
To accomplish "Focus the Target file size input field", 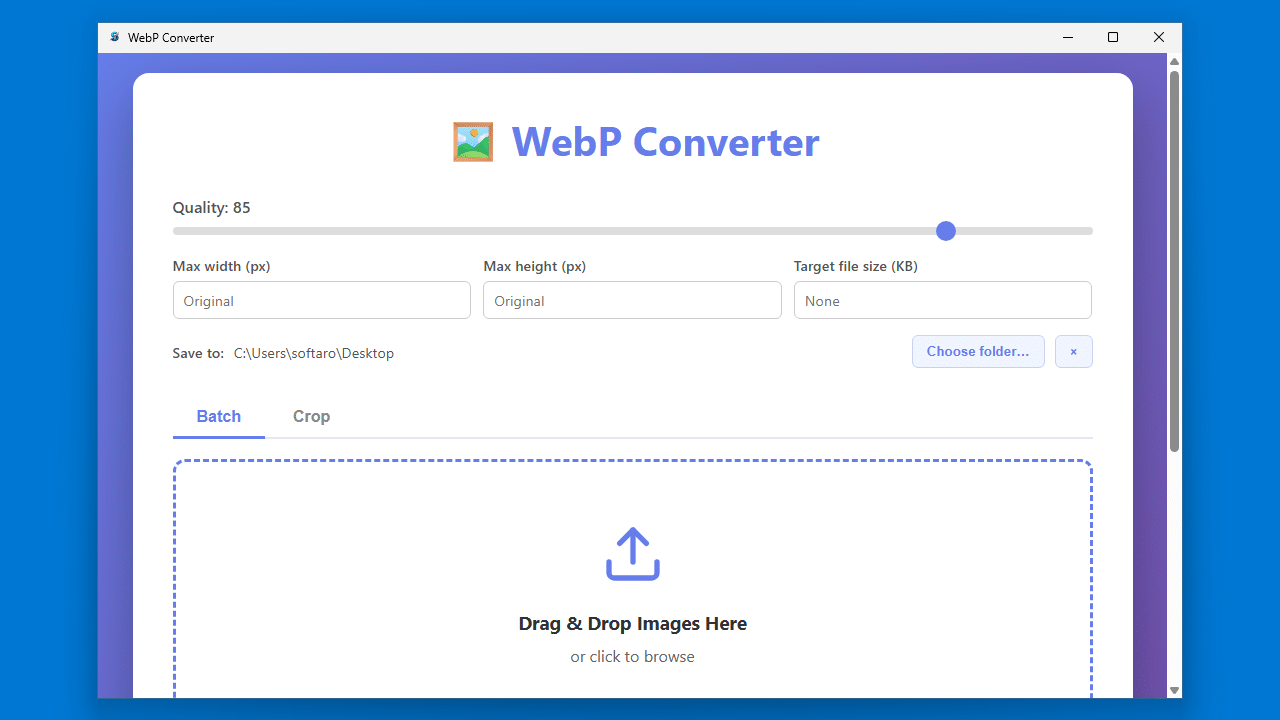I will tap(943, 300).
